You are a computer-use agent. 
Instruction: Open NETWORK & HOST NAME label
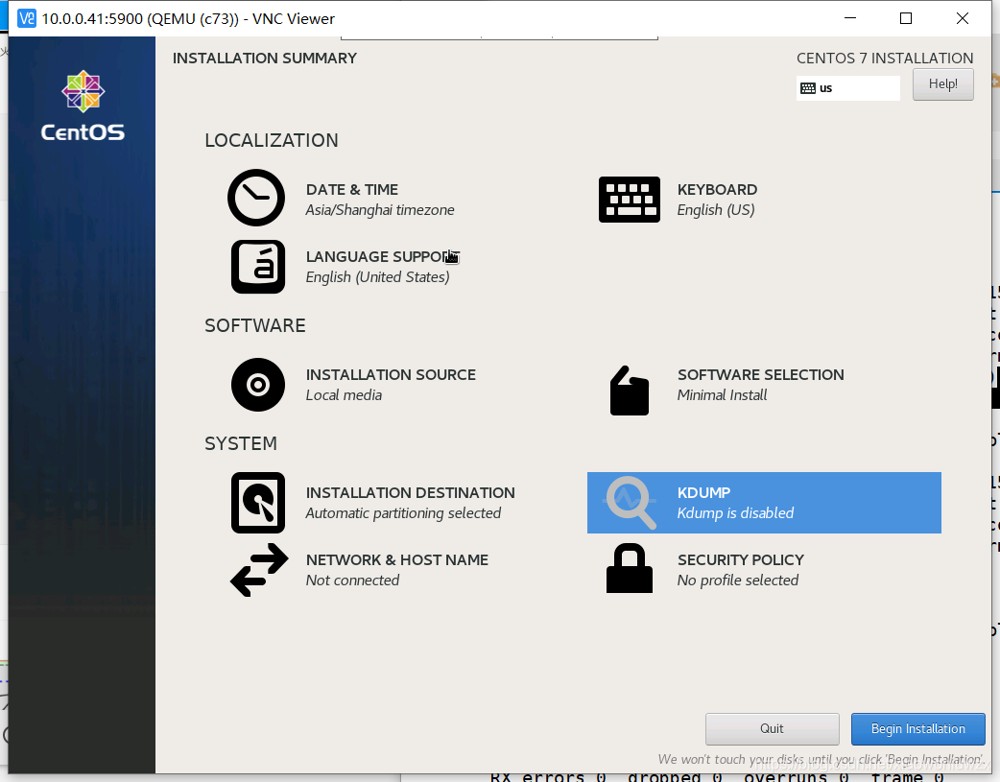(397, 559)
